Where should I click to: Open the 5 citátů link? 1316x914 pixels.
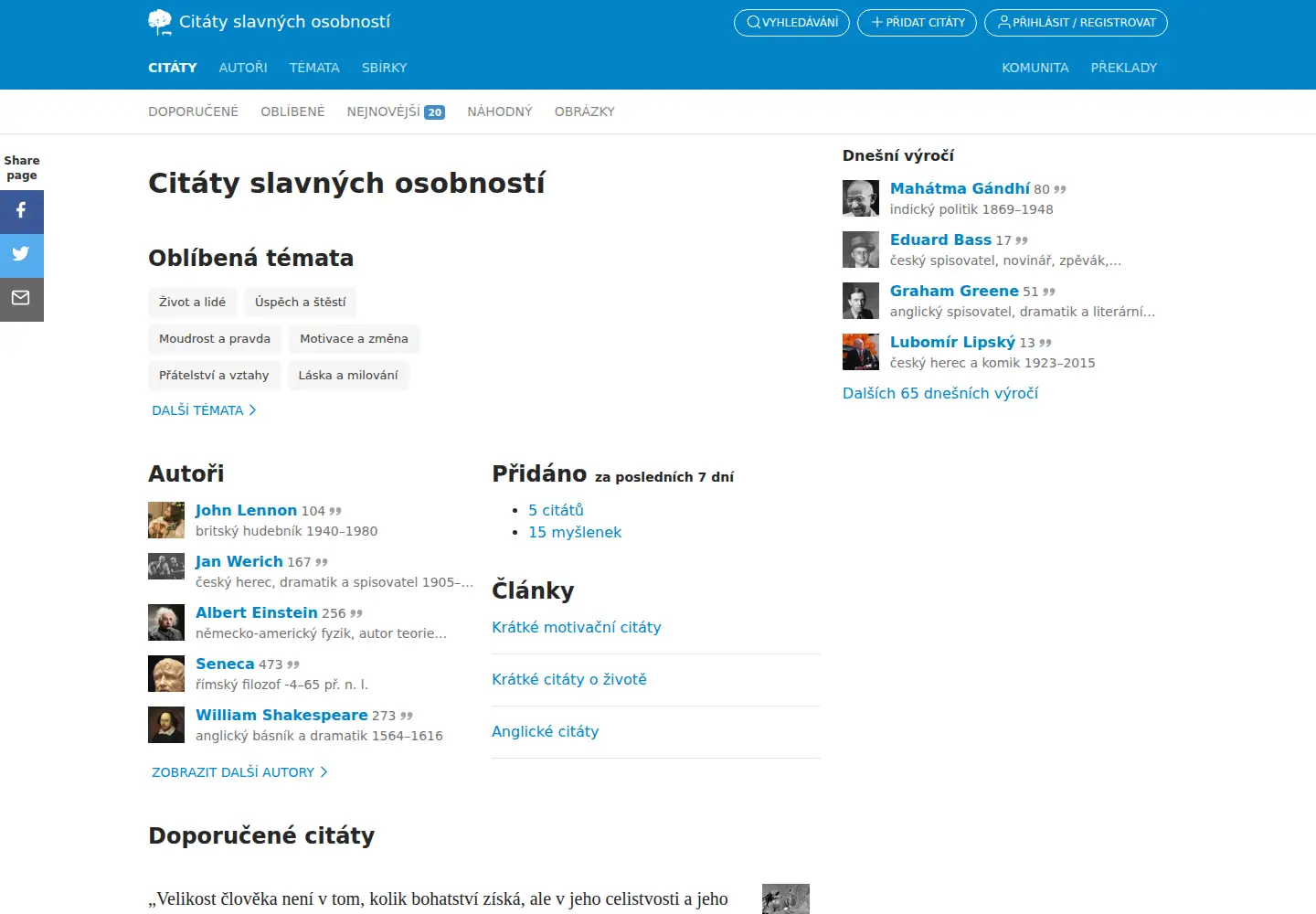tap(556, 510)
